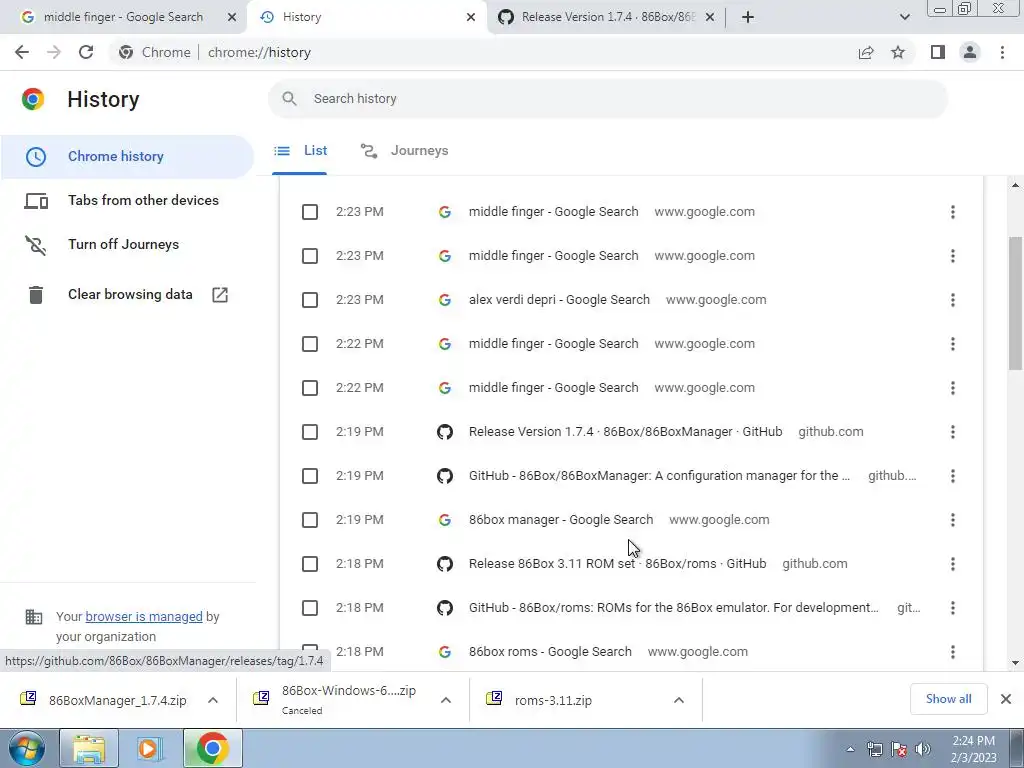
Task: Open more actions for Release 86Box 3.11 ROM set entry
Action: 953,564
